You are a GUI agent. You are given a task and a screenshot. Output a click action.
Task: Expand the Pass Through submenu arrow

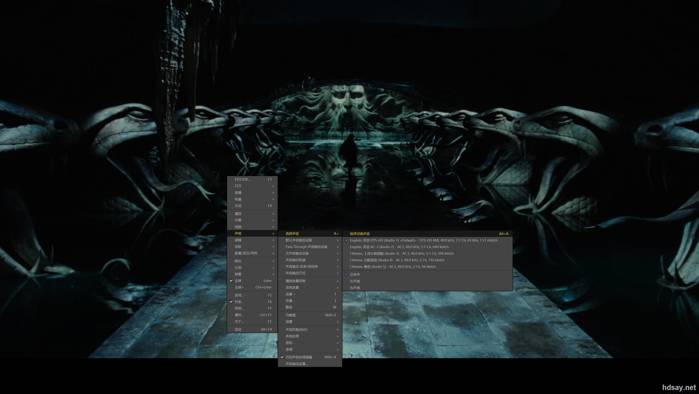pos(337,246)
